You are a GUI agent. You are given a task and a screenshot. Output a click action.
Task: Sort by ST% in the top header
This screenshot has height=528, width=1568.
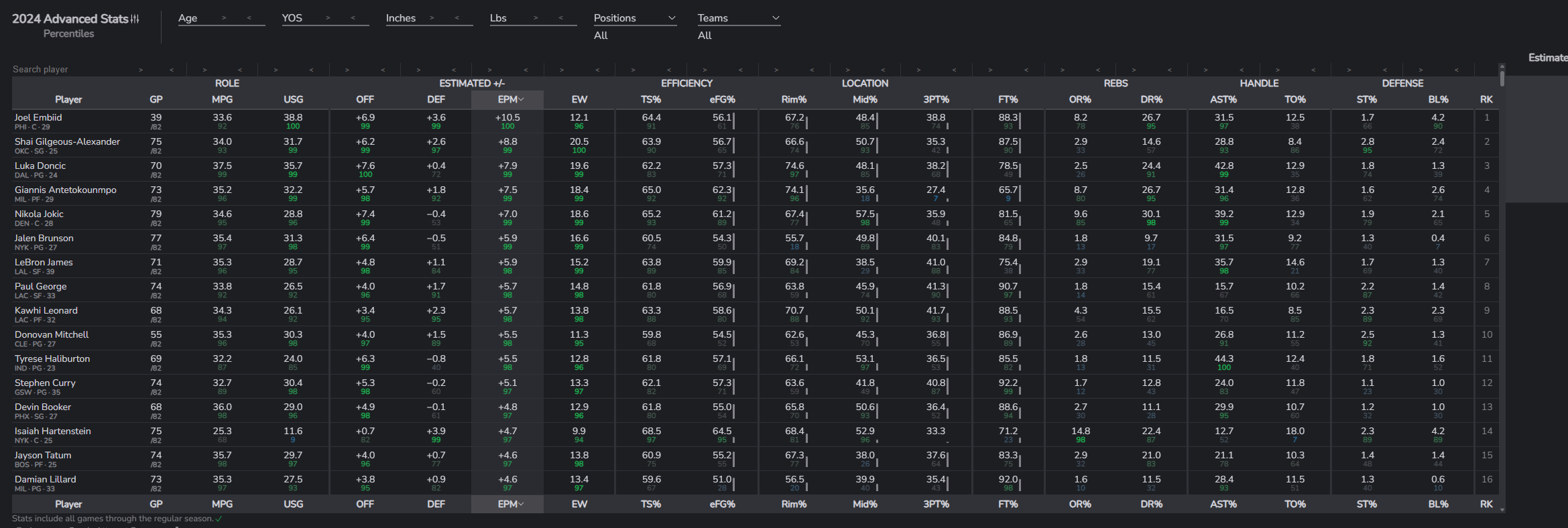pos(1367,99)
